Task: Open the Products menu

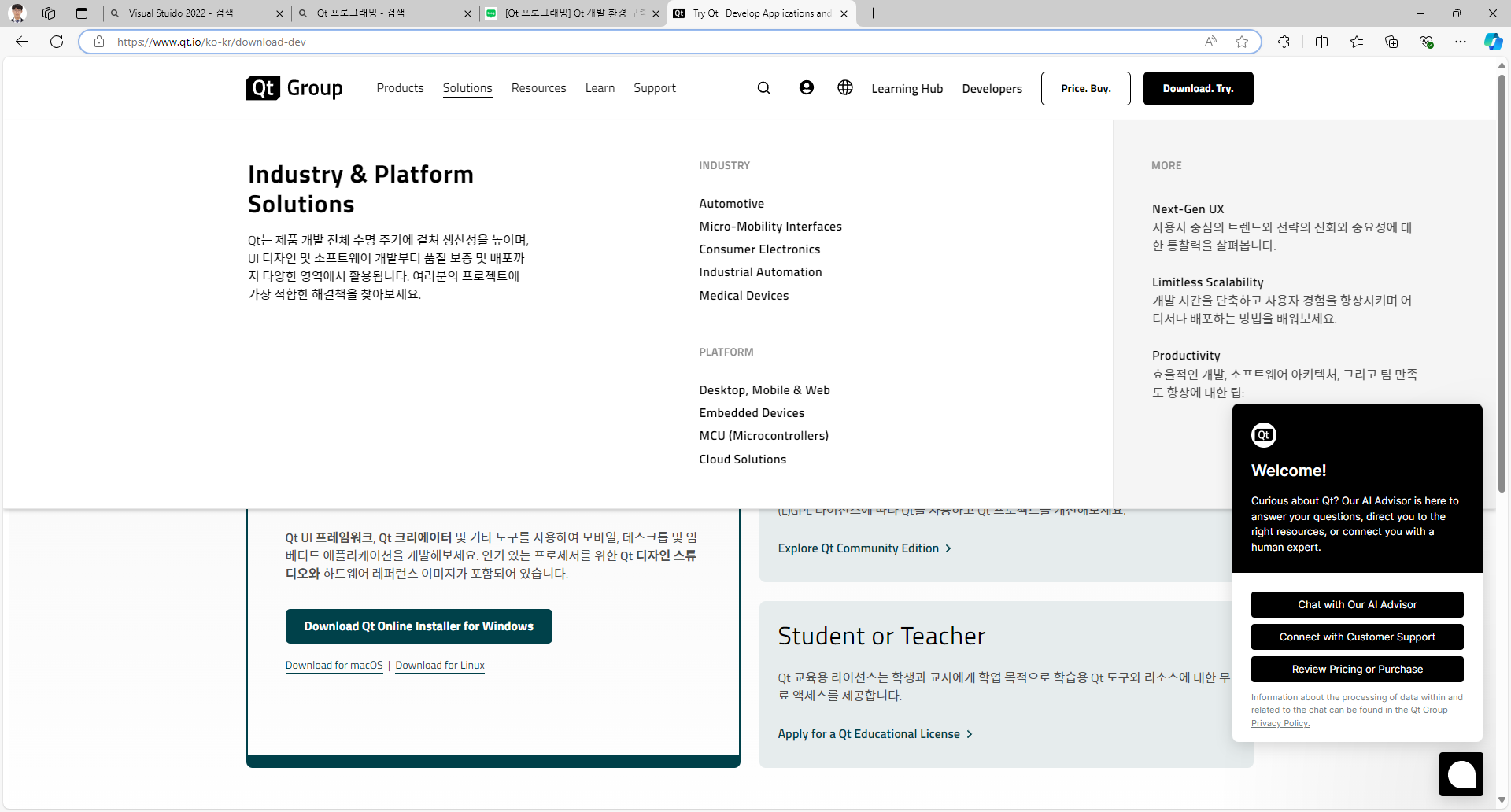Action: (x=400, y=88)
